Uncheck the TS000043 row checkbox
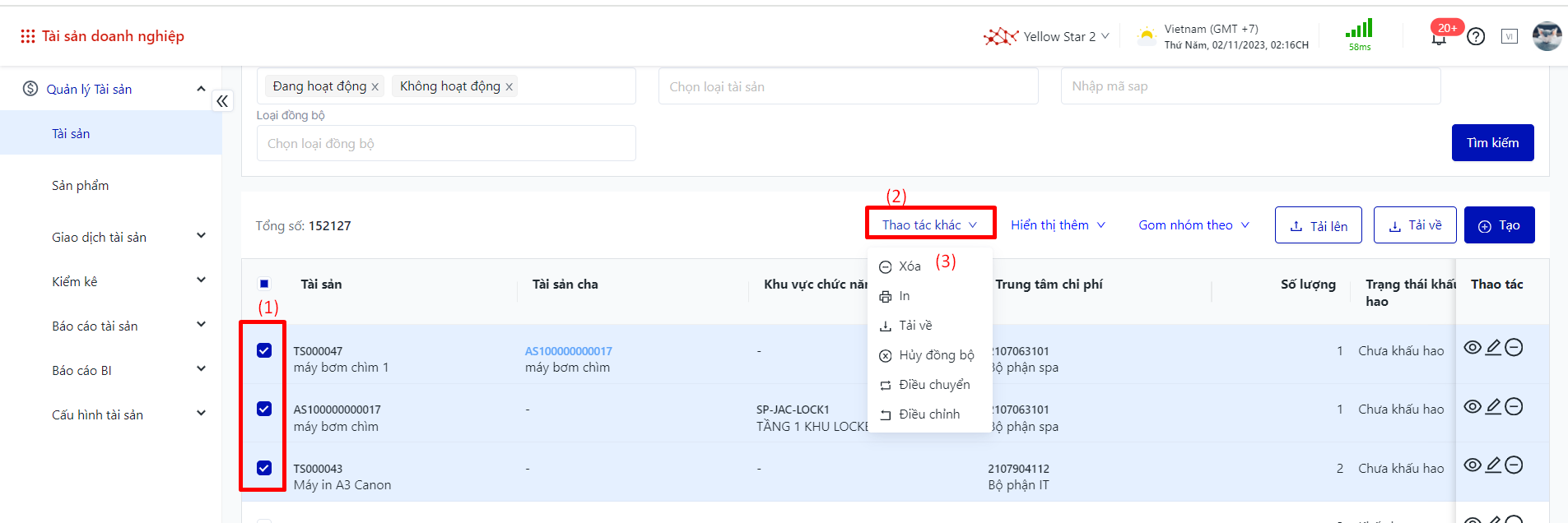The image size is (1568, 523). (264, 468)
